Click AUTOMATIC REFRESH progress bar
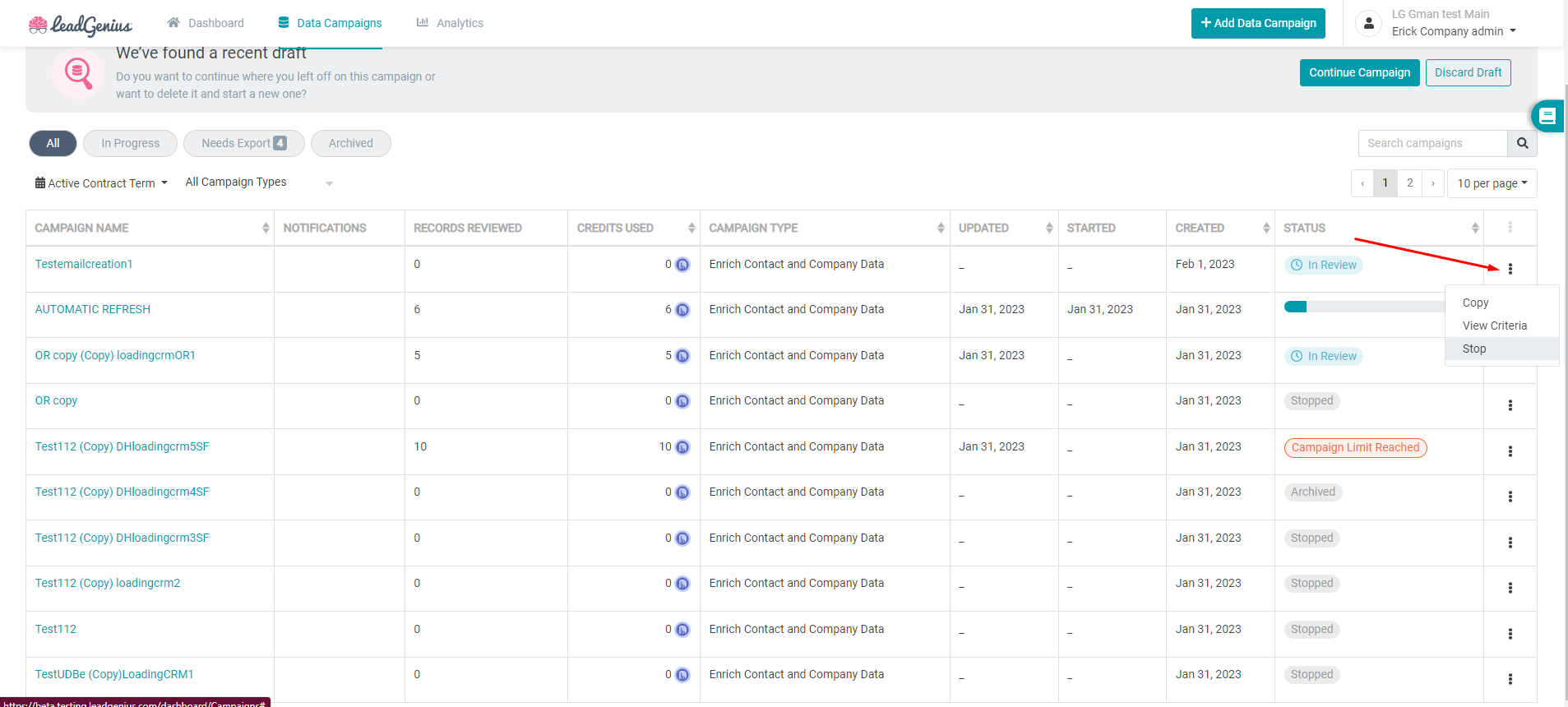Screen dimensions: 1568x707 tap(1364, 307)
